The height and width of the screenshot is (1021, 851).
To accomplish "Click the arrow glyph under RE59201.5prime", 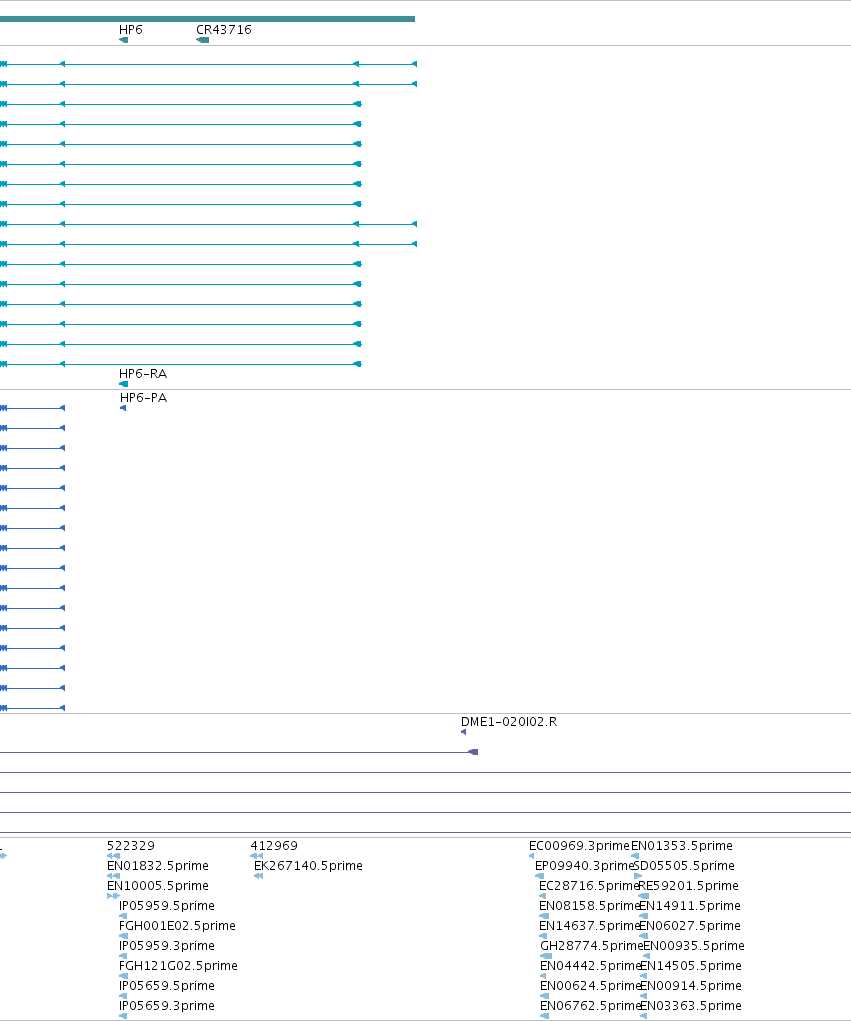I will [x=643, y=896].
